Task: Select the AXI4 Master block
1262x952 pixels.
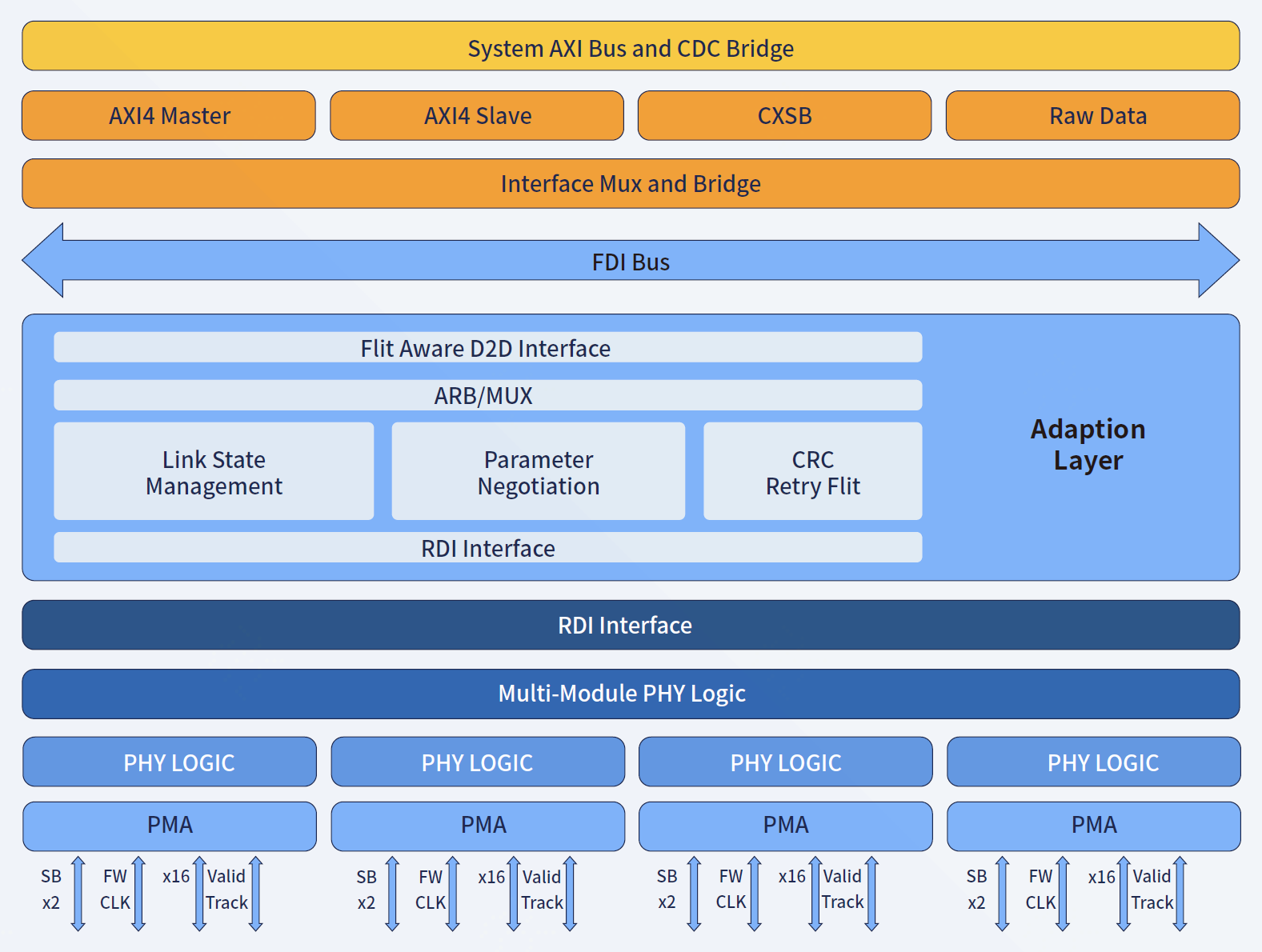Action: (169, 116)
